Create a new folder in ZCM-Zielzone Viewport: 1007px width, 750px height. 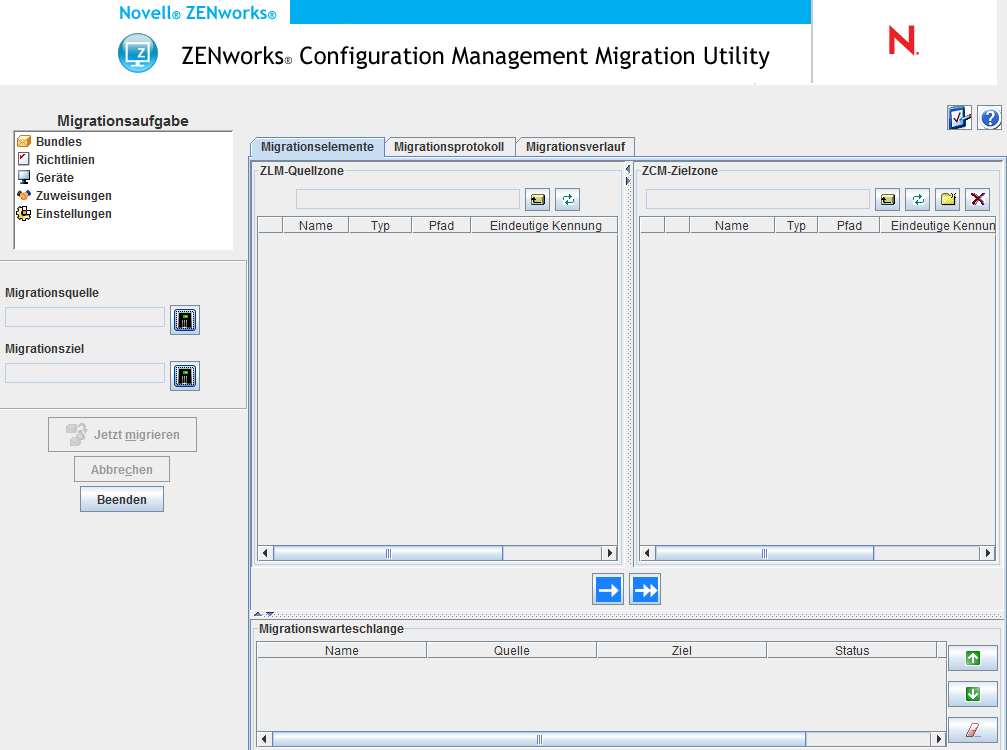tap(947, 199)
